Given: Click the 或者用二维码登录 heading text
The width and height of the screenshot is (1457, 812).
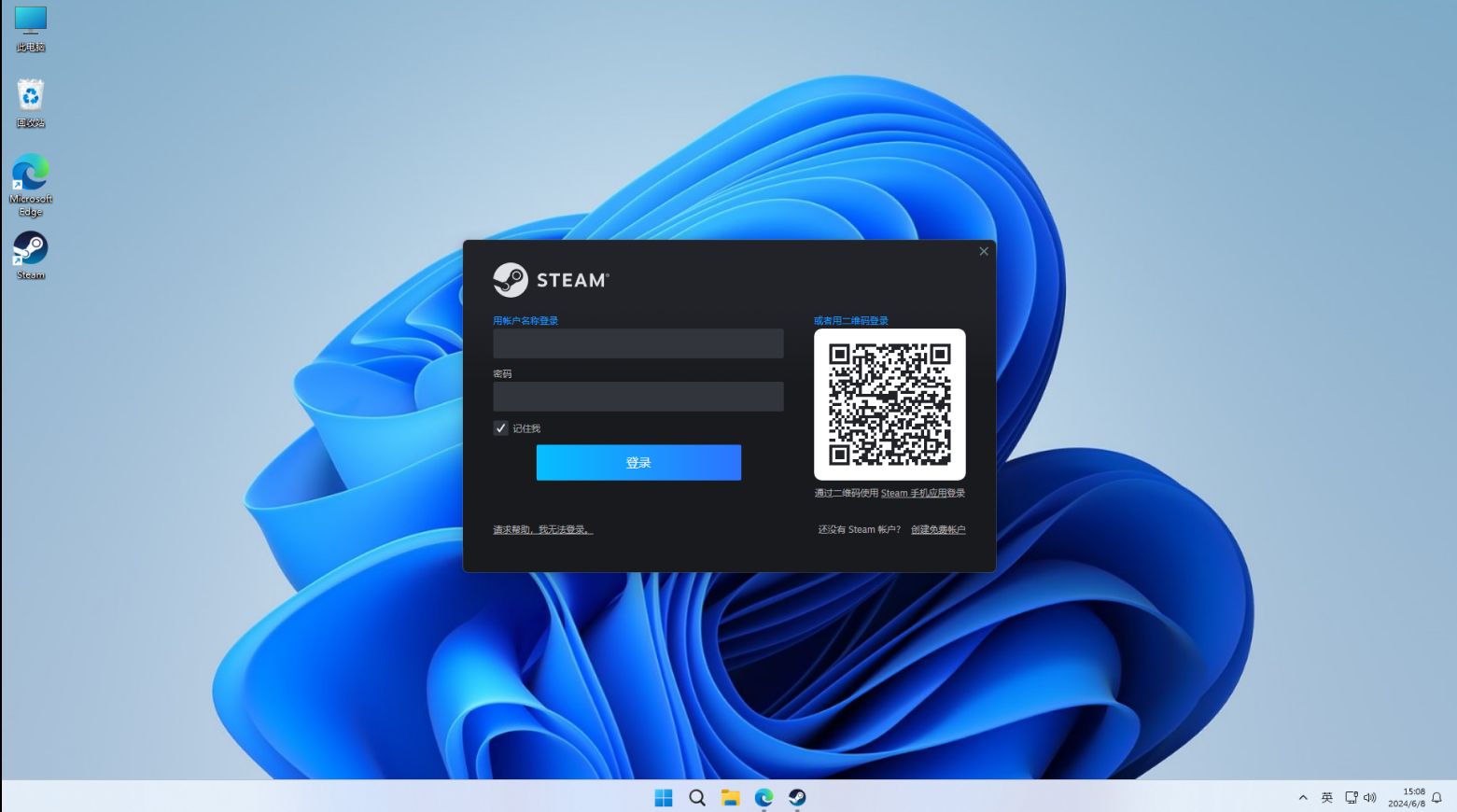Looking at the screenshot, I should [851, 321].
